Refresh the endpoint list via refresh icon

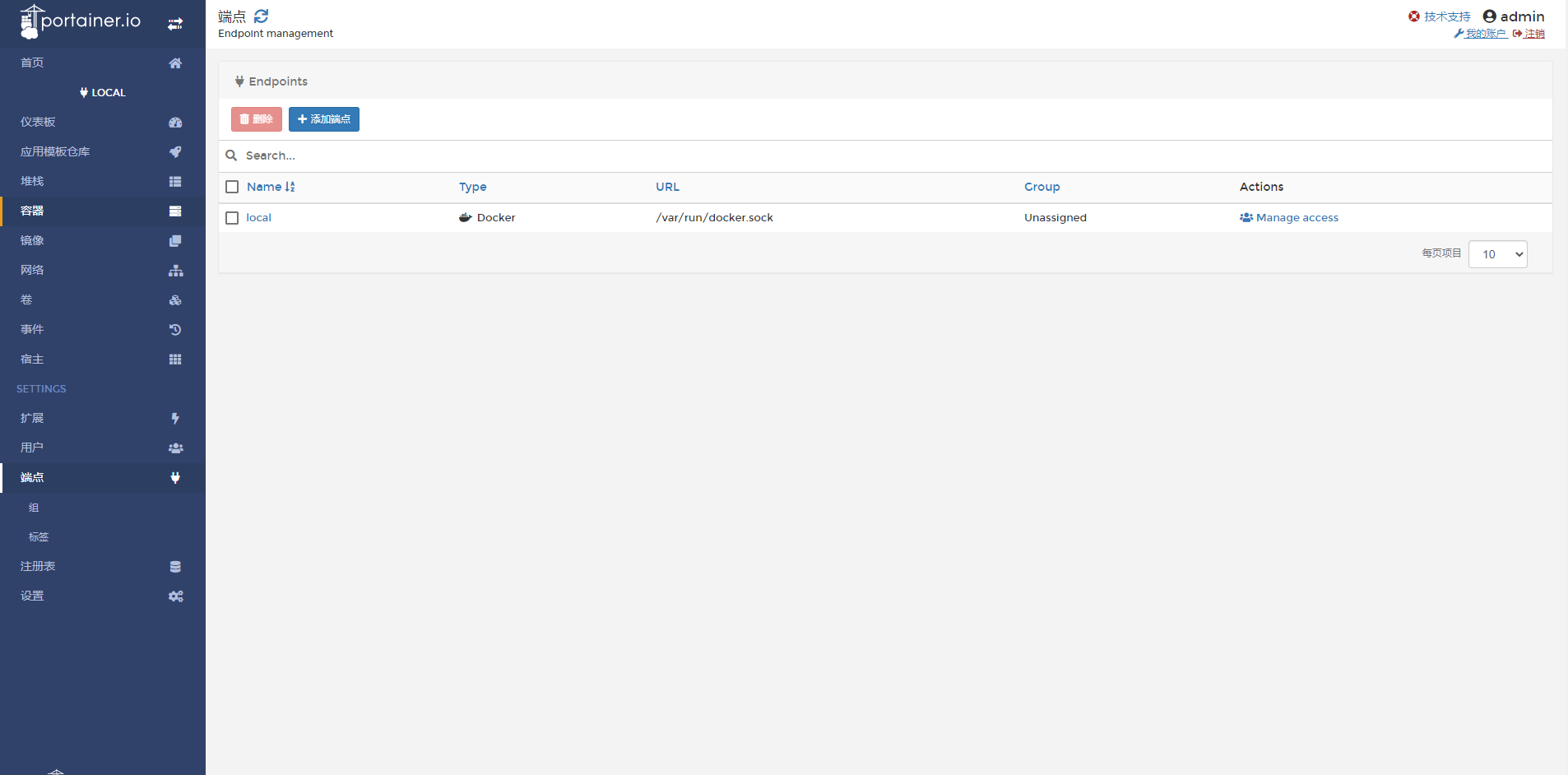(262, 16)
